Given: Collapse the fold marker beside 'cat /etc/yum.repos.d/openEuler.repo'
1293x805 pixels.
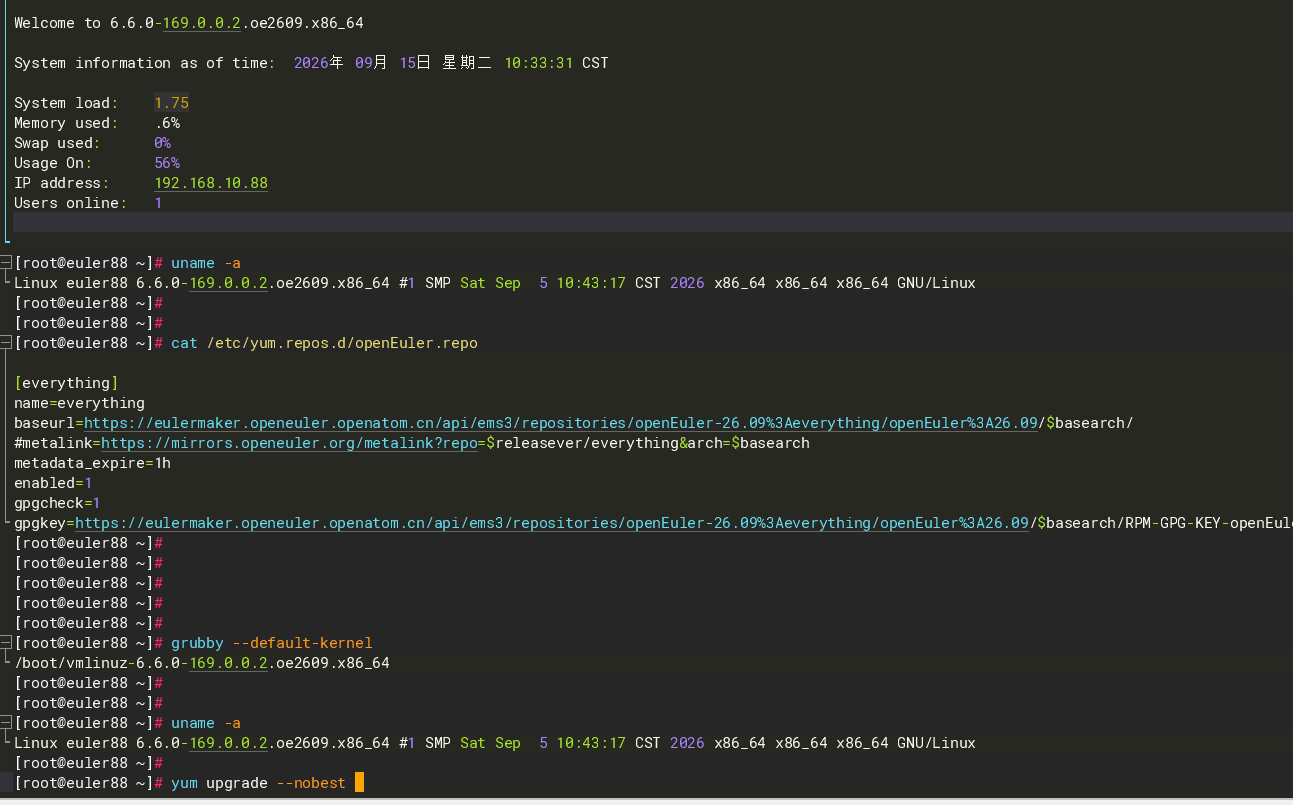Looking at the screenshot, I should pyautogui.click(x=5, y=343).
